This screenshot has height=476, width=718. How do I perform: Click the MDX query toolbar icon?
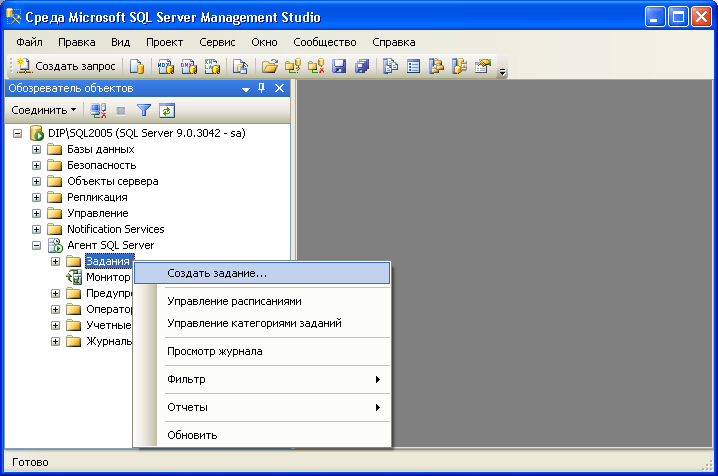(x=165, y=67)
